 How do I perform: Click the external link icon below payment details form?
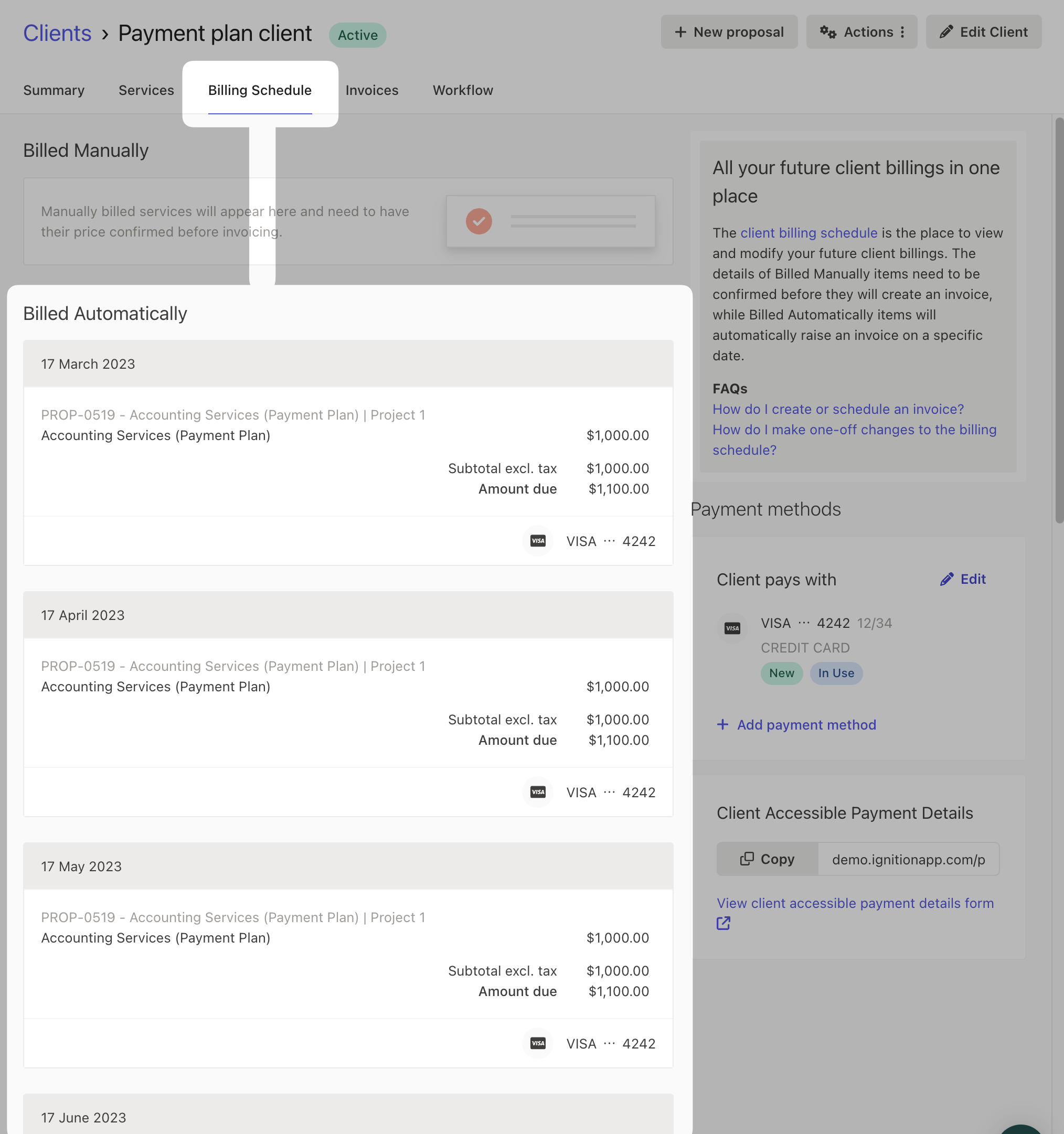pos(723,923)
